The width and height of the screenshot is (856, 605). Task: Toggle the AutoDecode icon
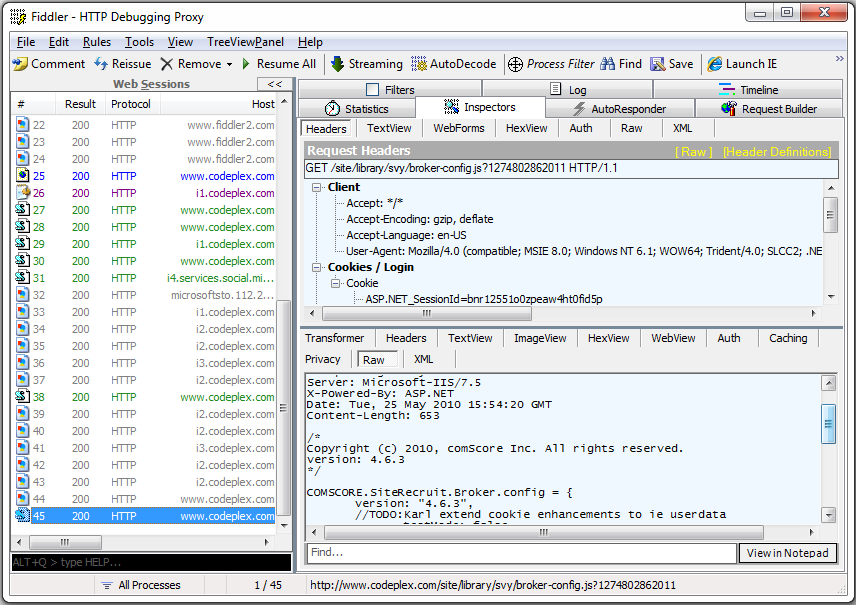(419, 64)
